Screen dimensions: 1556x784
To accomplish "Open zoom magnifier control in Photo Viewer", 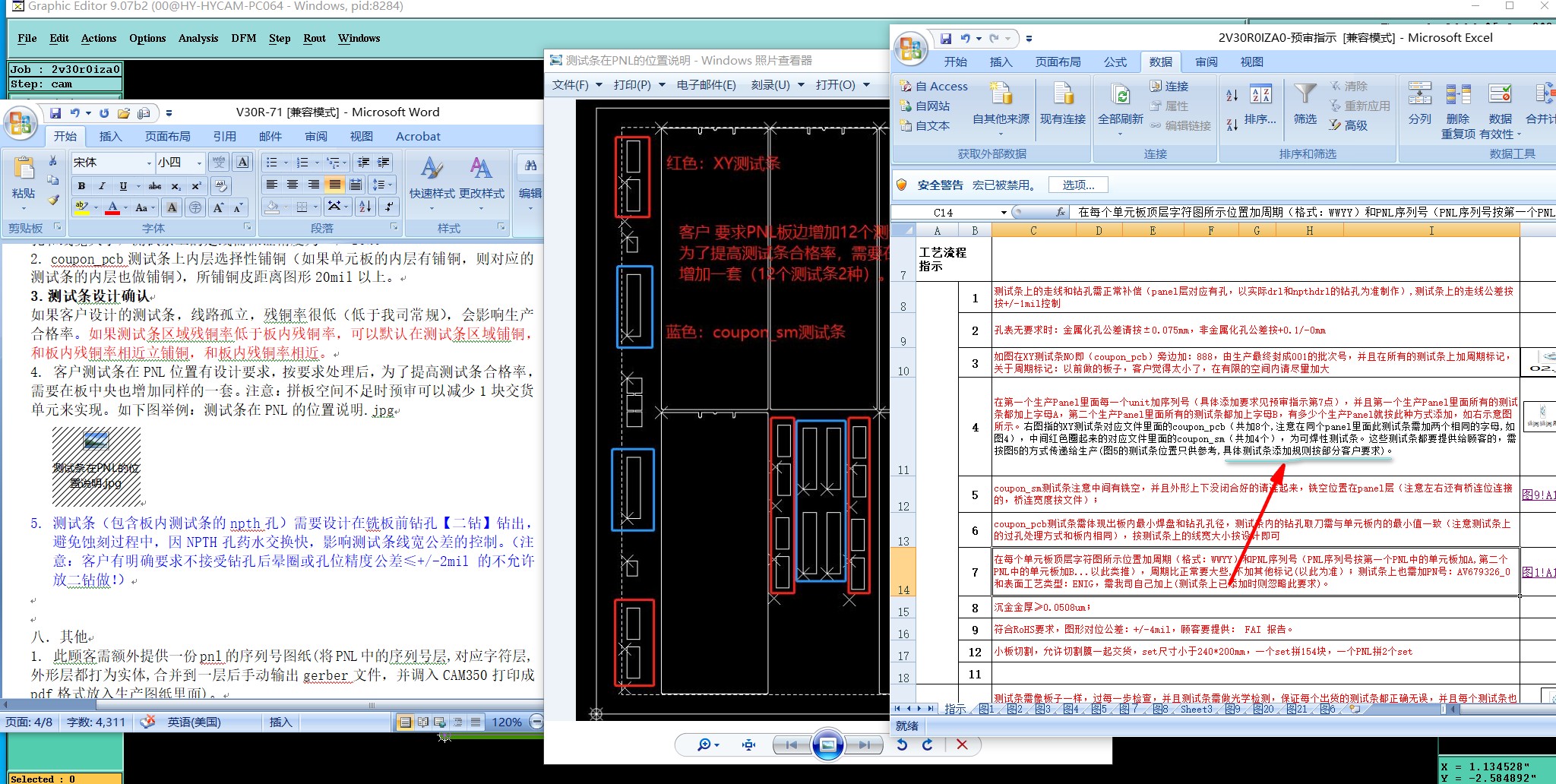I will [708, 745].
